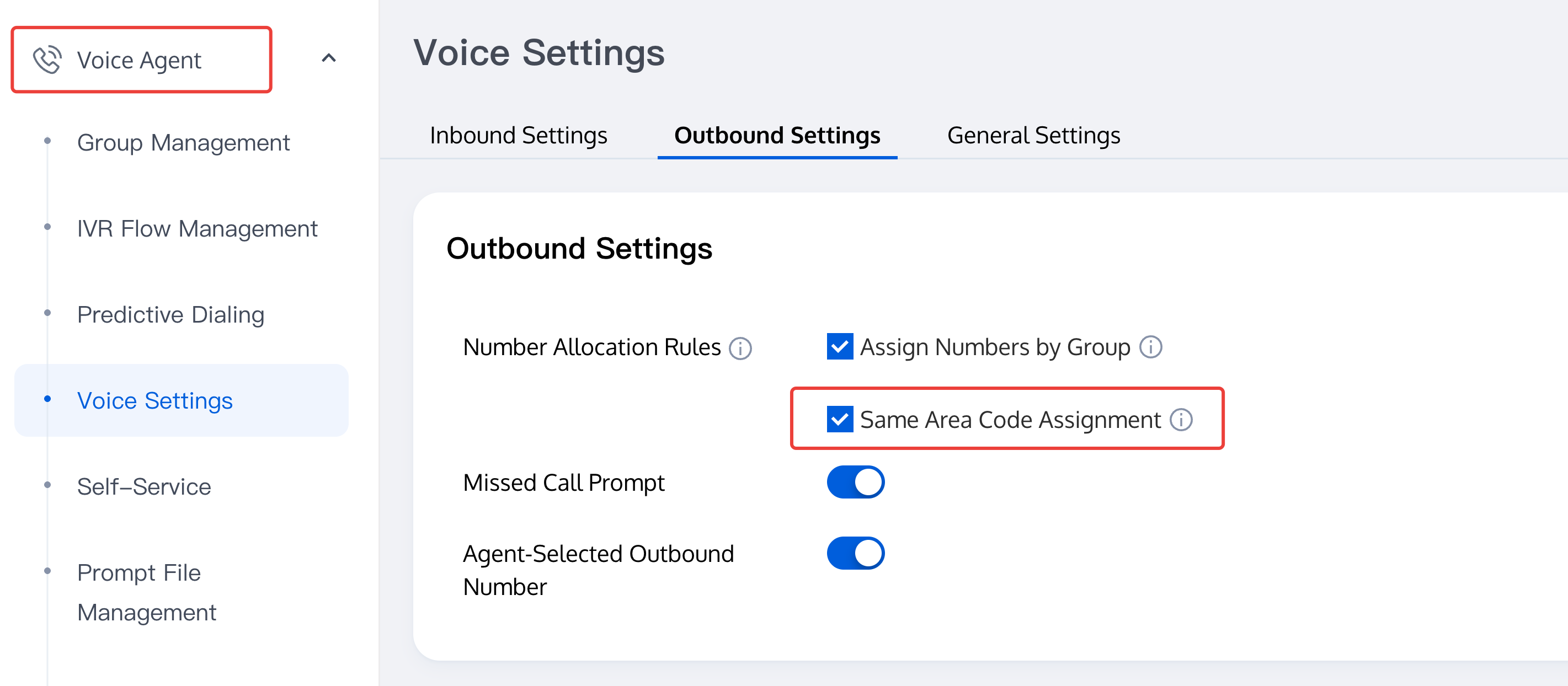Click info icon beside Number Allocation Rules
This screenshot has height=686, width=1568.
coord(740,349)
